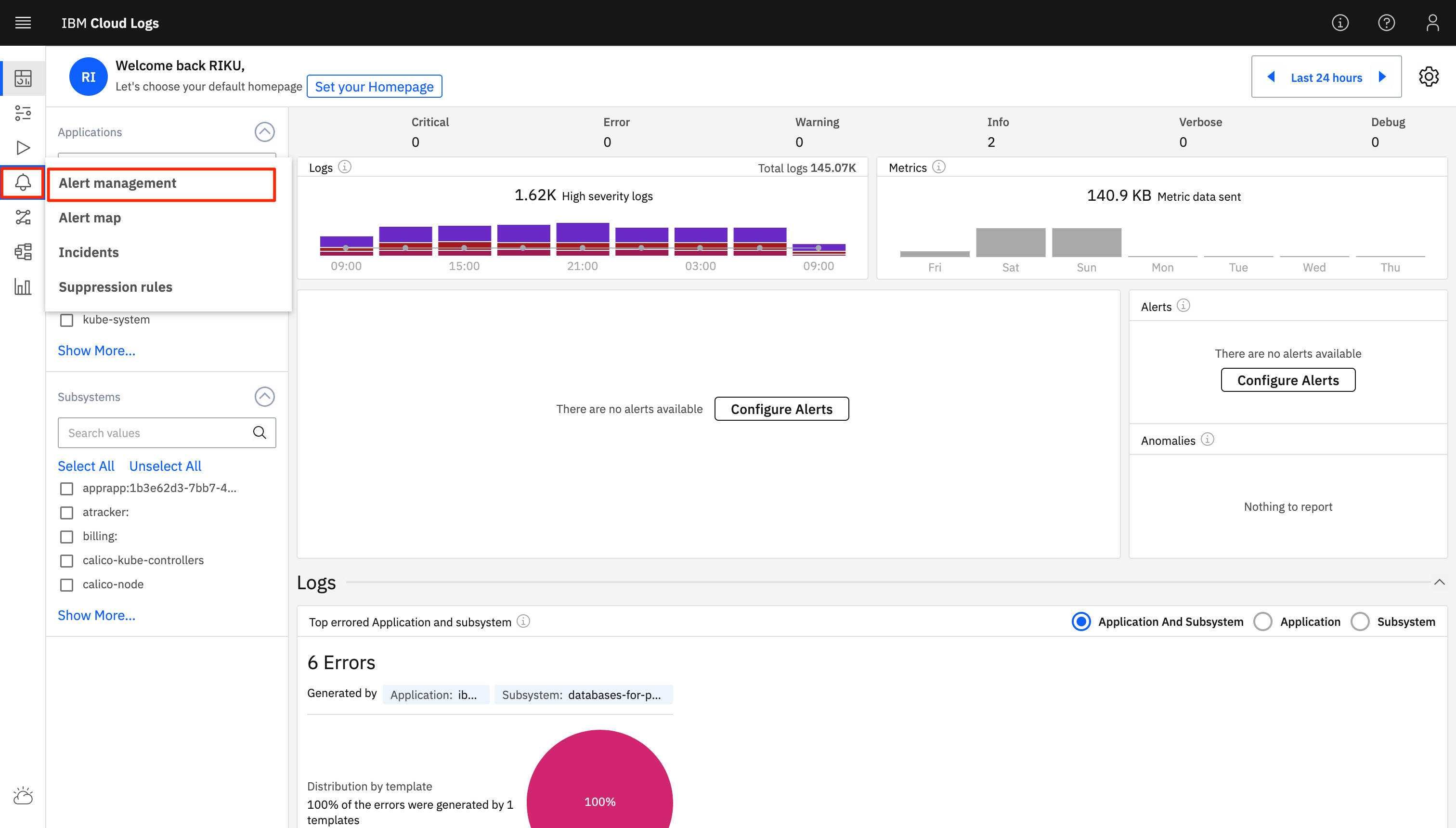Open the hamburger navigation menu

(23, 23)
